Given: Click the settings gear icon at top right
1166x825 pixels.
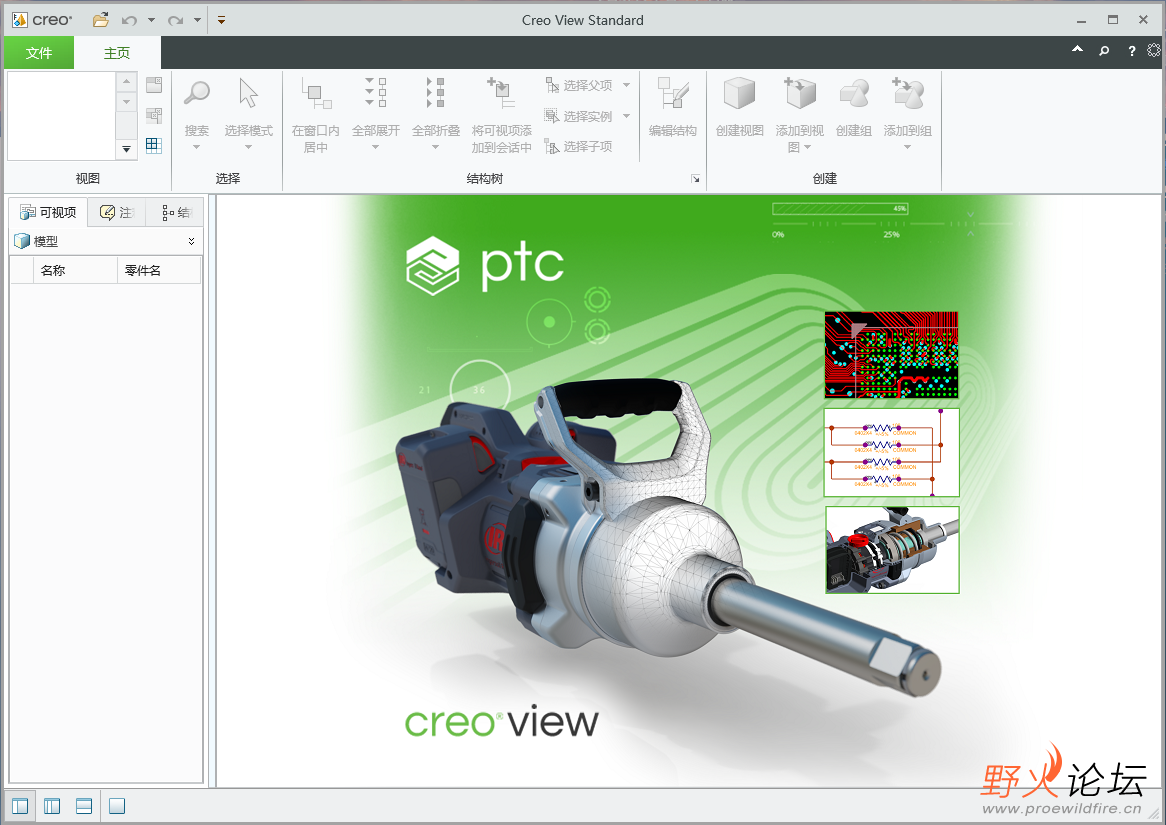Looking at the screenshot, I should point(1153,50).
